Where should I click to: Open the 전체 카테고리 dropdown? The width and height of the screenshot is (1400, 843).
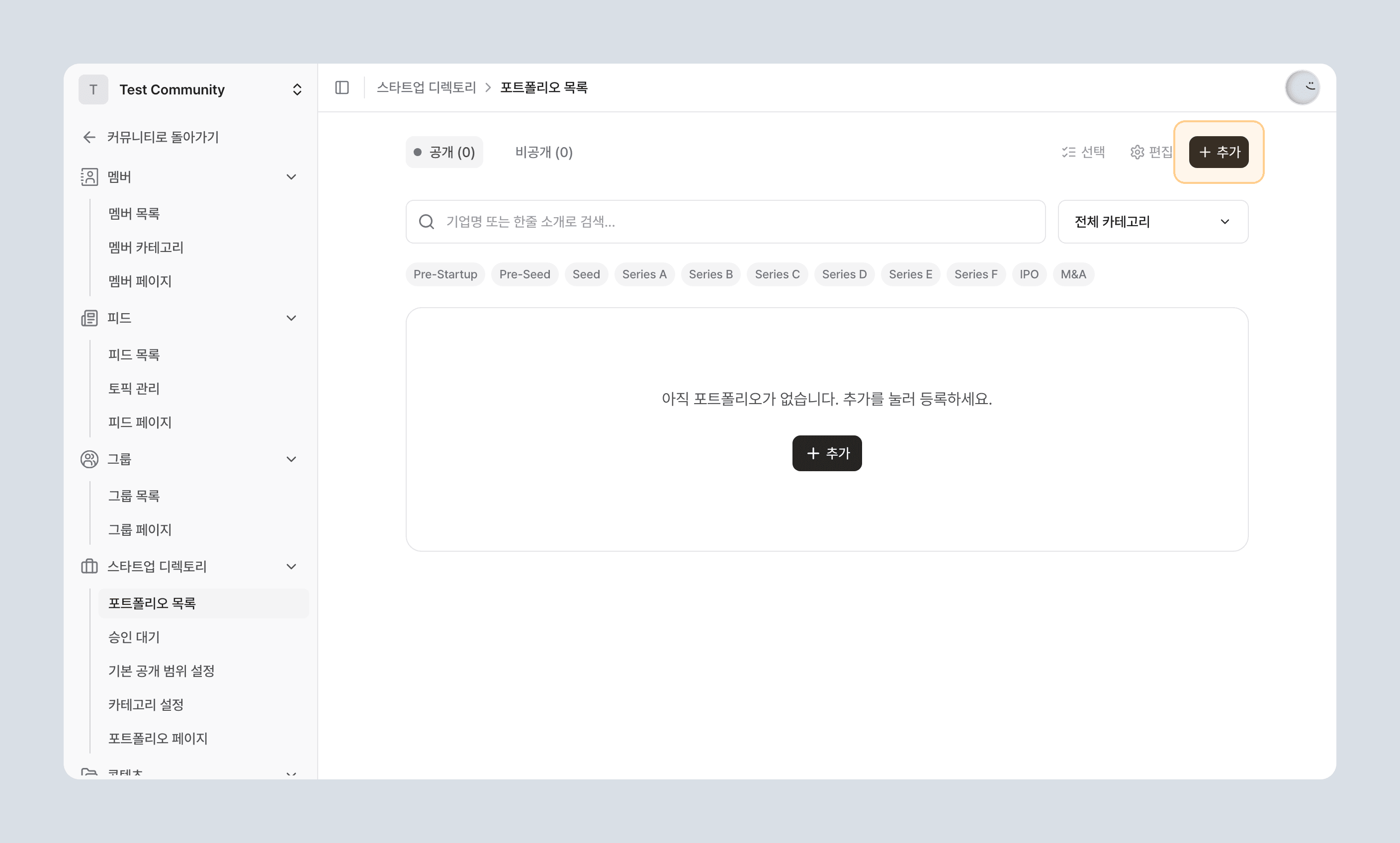[x=1153, y=222]
